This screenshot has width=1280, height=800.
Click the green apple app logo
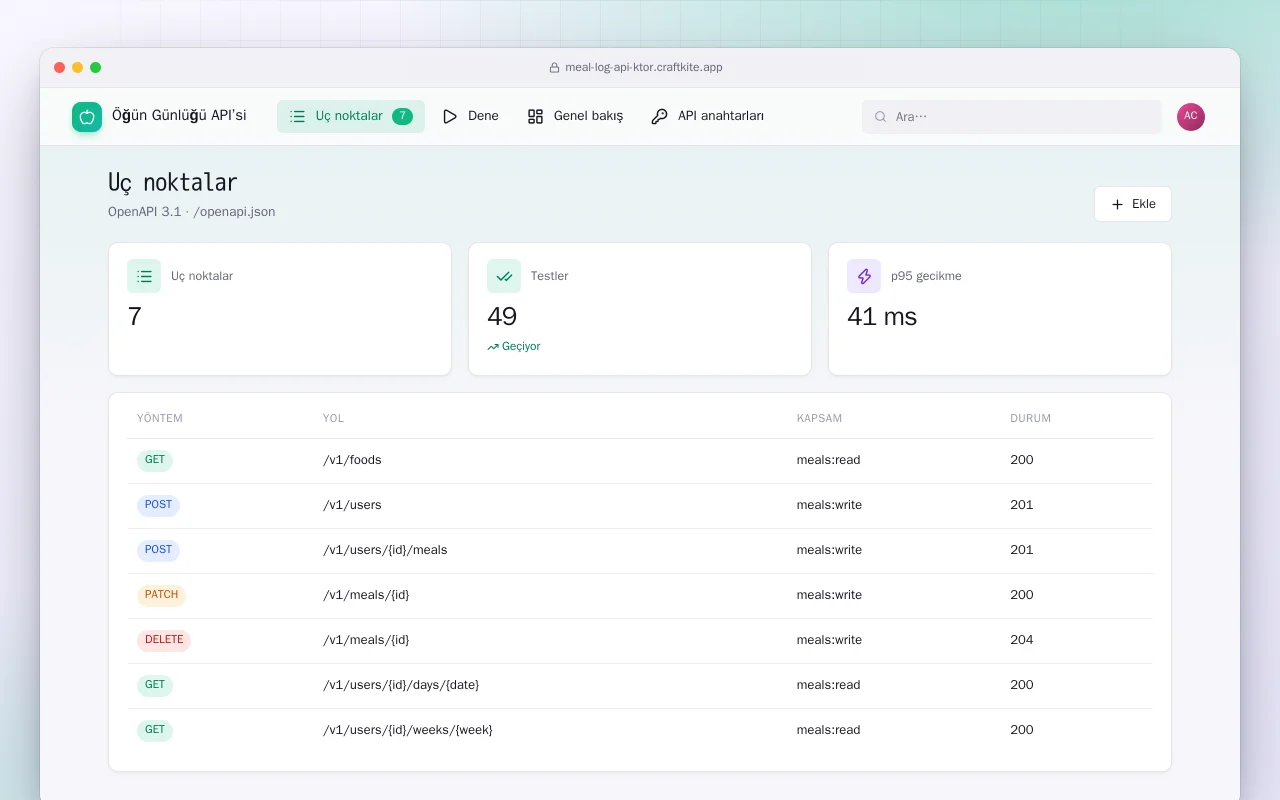pyautogui.click(x=87, y=117)
